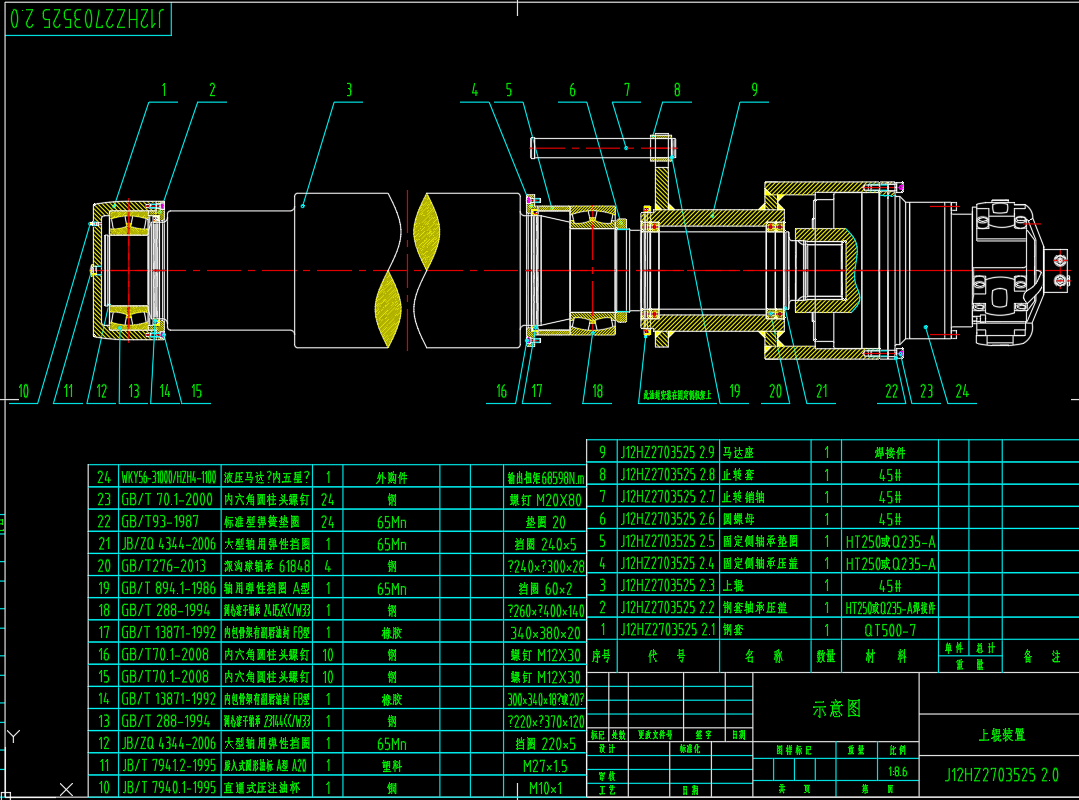Select the 示意图 title block text

point(835,709)
